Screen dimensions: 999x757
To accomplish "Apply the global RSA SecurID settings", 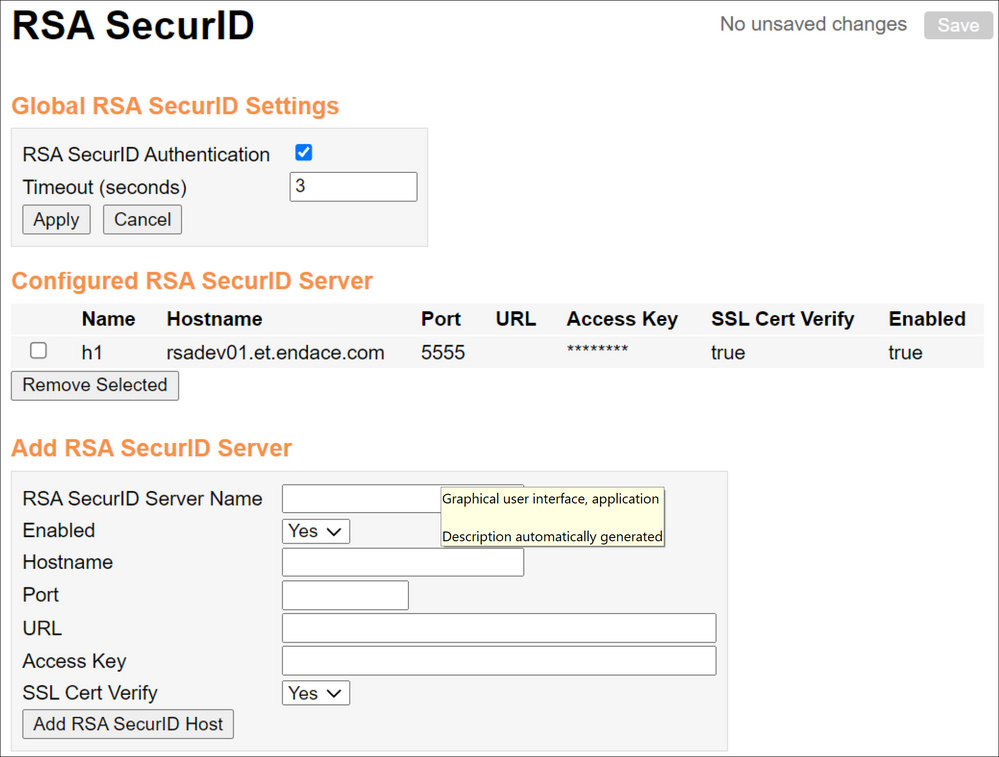I will (56, 220).
